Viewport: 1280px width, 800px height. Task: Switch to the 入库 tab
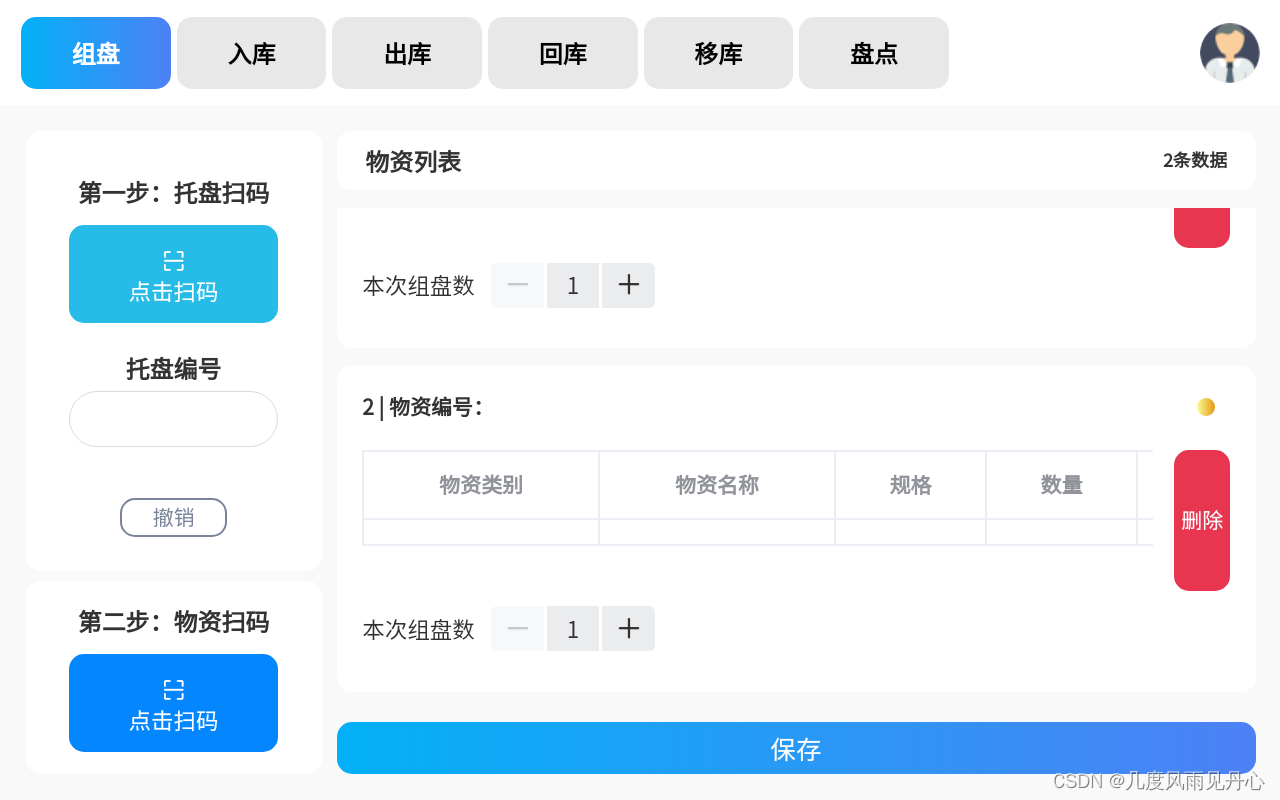[252, 53]
